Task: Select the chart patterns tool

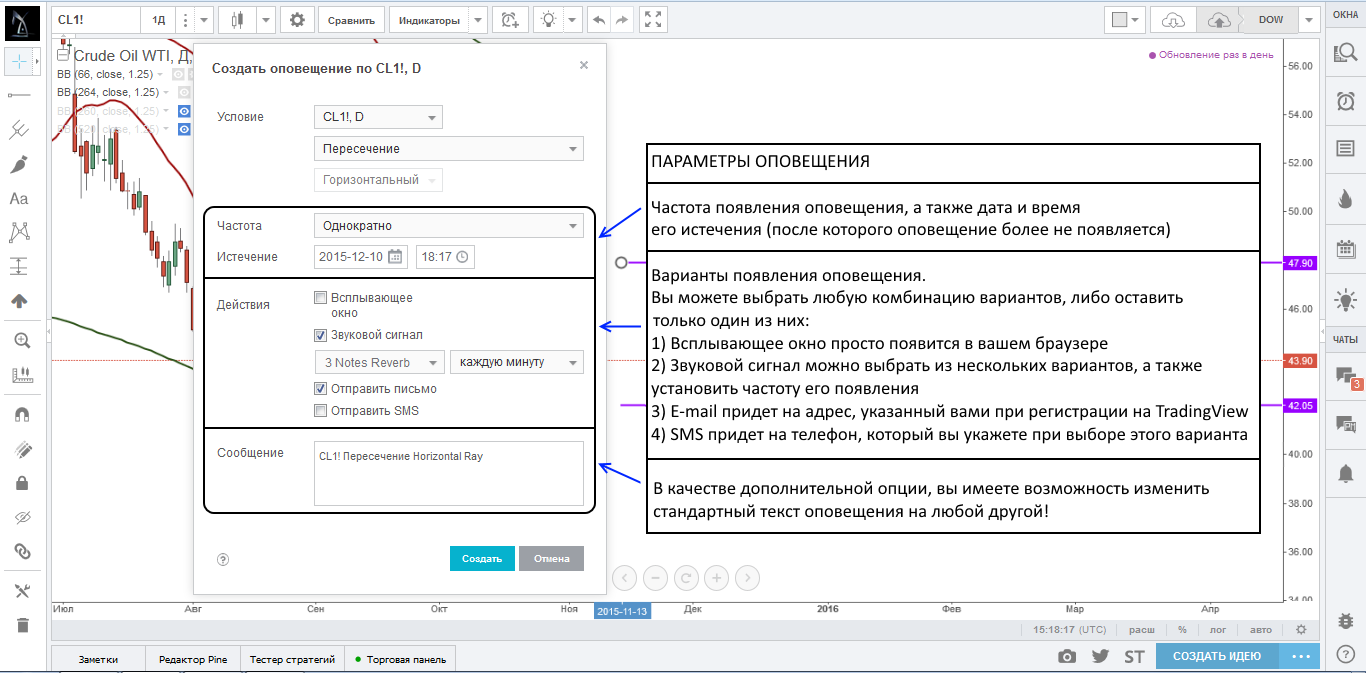Action: [18, 232]
